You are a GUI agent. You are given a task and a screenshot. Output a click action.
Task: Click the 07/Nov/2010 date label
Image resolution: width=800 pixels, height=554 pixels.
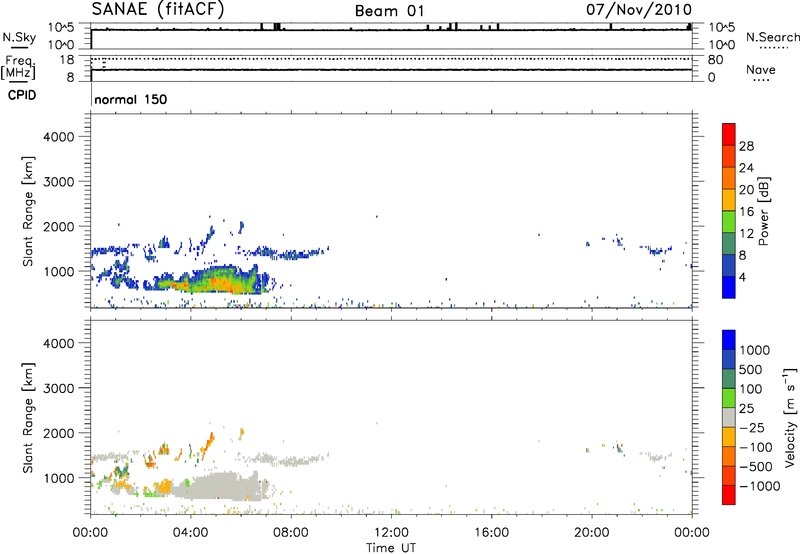(x=639, y=10)
